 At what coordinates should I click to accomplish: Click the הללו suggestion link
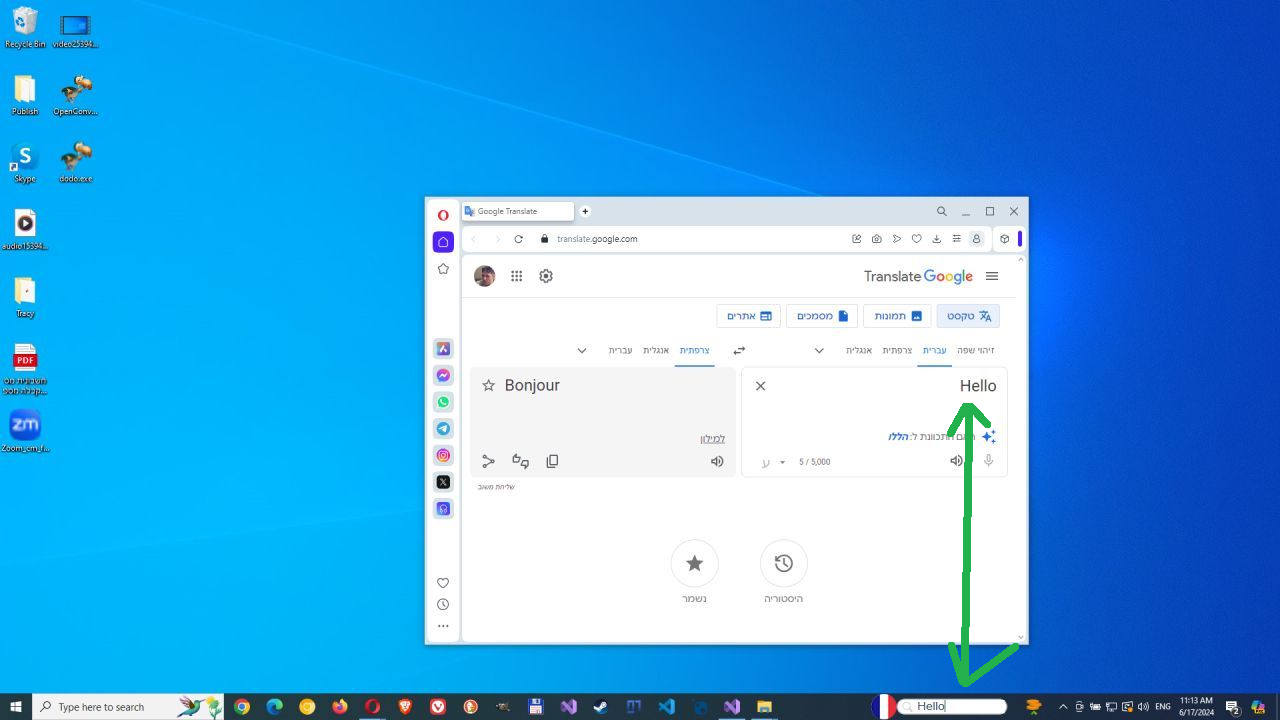(x=899, y=437)
